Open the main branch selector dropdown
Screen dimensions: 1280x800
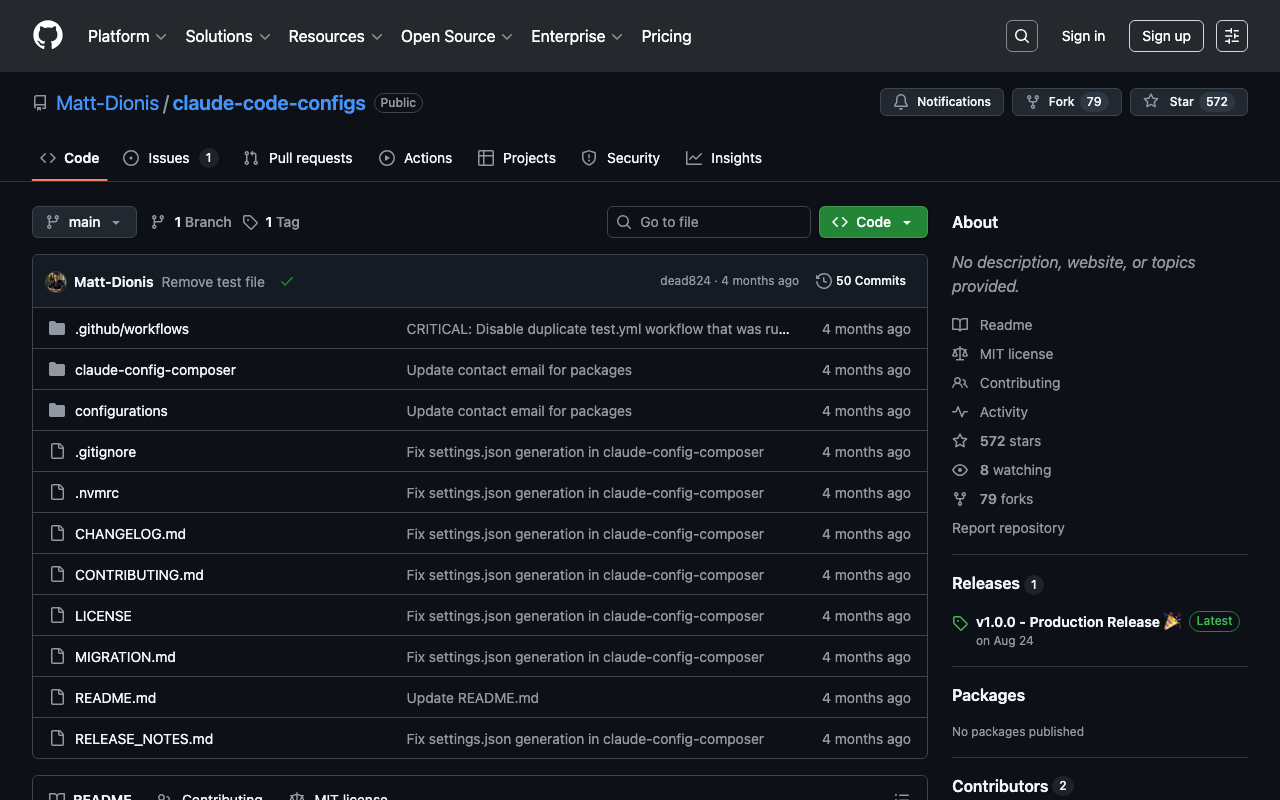(x=84, y=222)
